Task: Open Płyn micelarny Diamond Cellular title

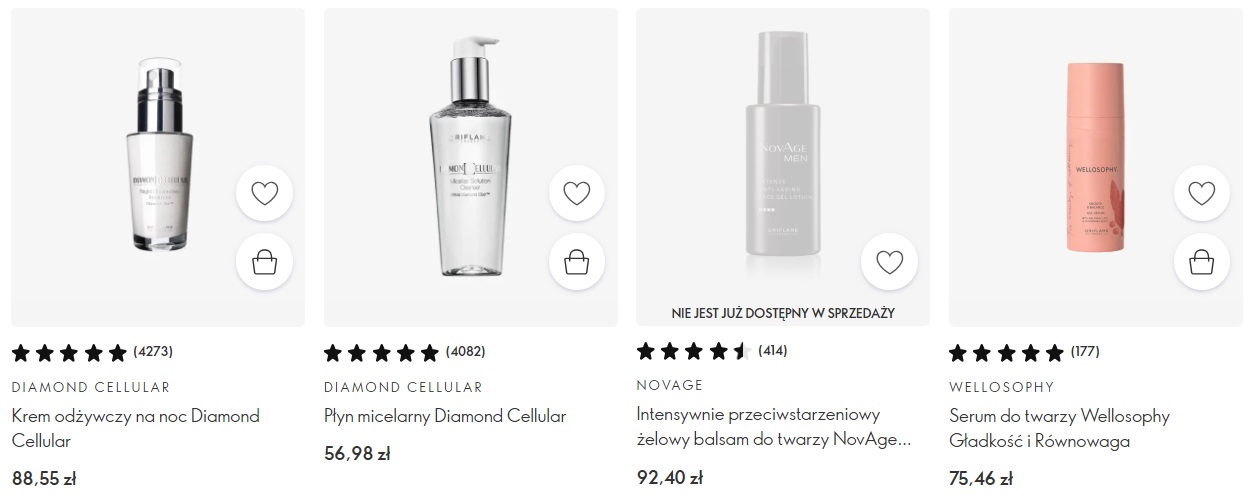Action: point(445,416)
